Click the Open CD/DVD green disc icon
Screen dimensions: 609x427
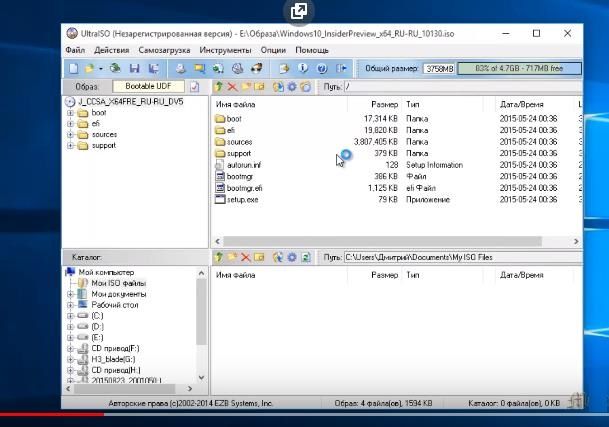click(115, 68)
